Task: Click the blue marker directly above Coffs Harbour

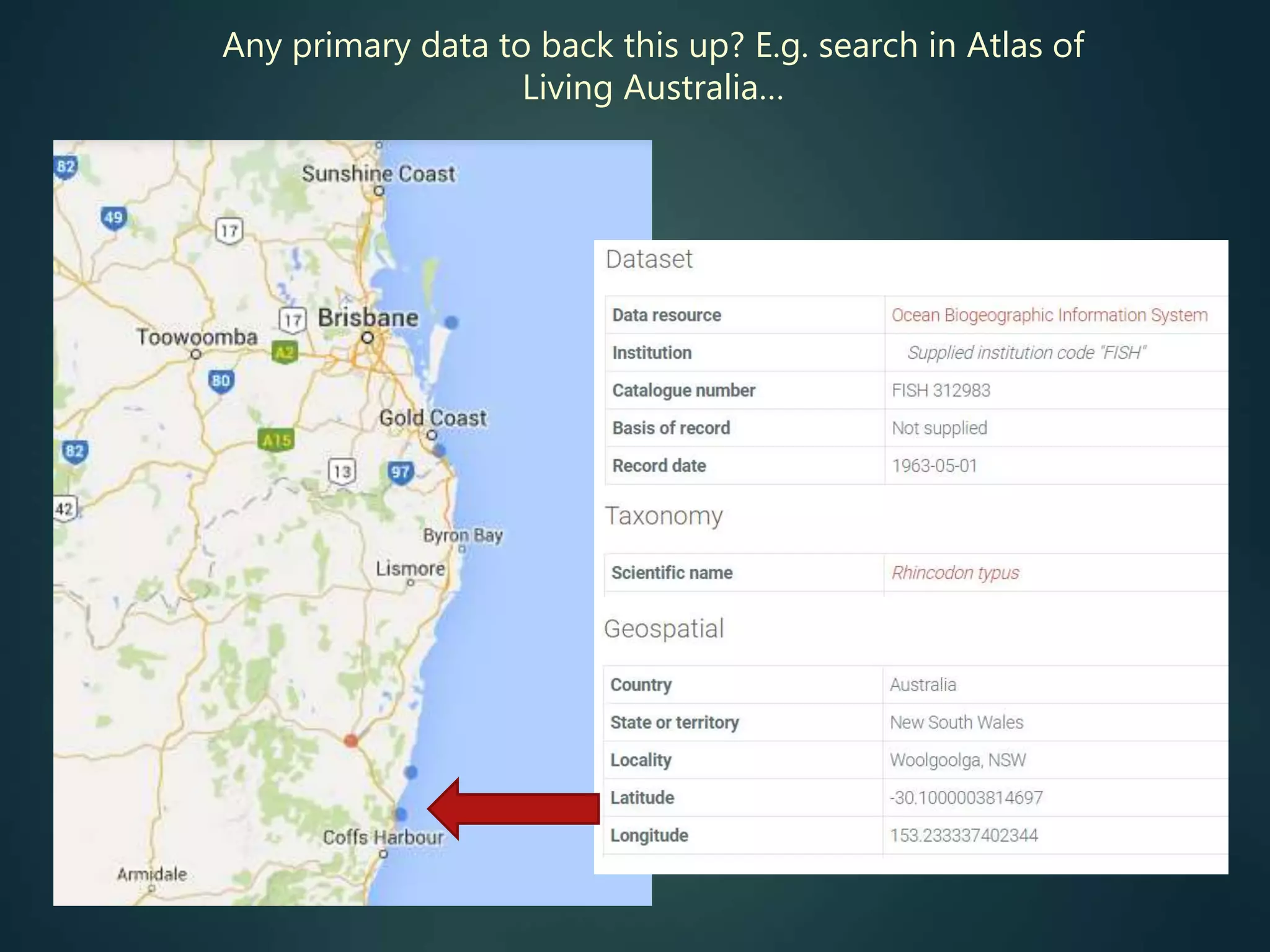Action: (401, 814)
